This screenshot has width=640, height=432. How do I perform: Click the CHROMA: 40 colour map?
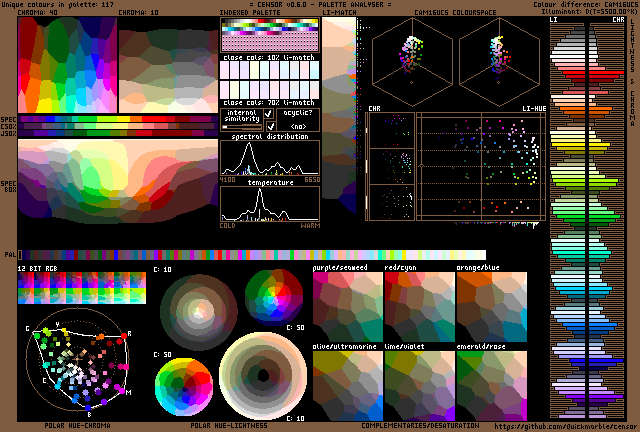[67, 65]
